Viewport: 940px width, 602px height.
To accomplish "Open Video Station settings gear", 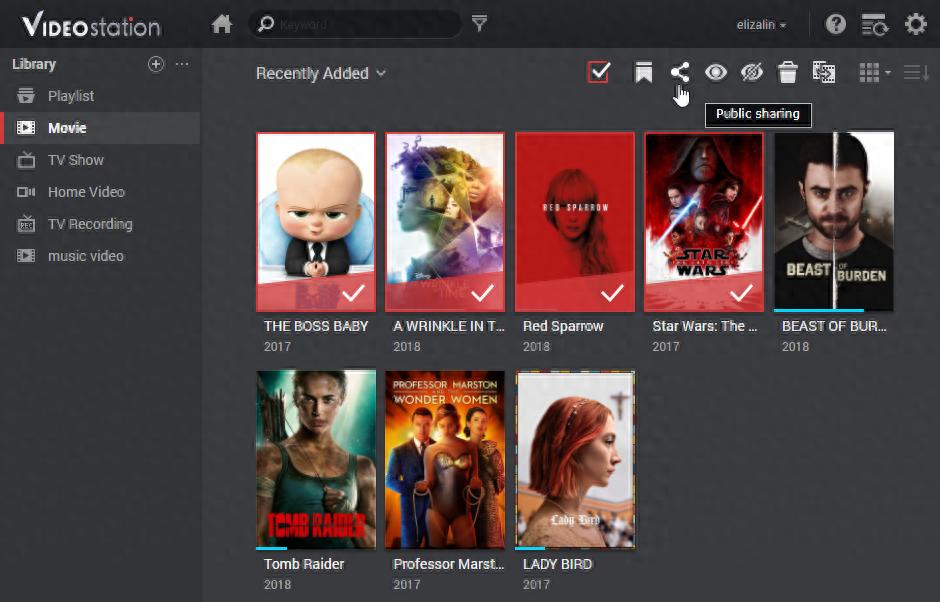I will tap(915, 25).
